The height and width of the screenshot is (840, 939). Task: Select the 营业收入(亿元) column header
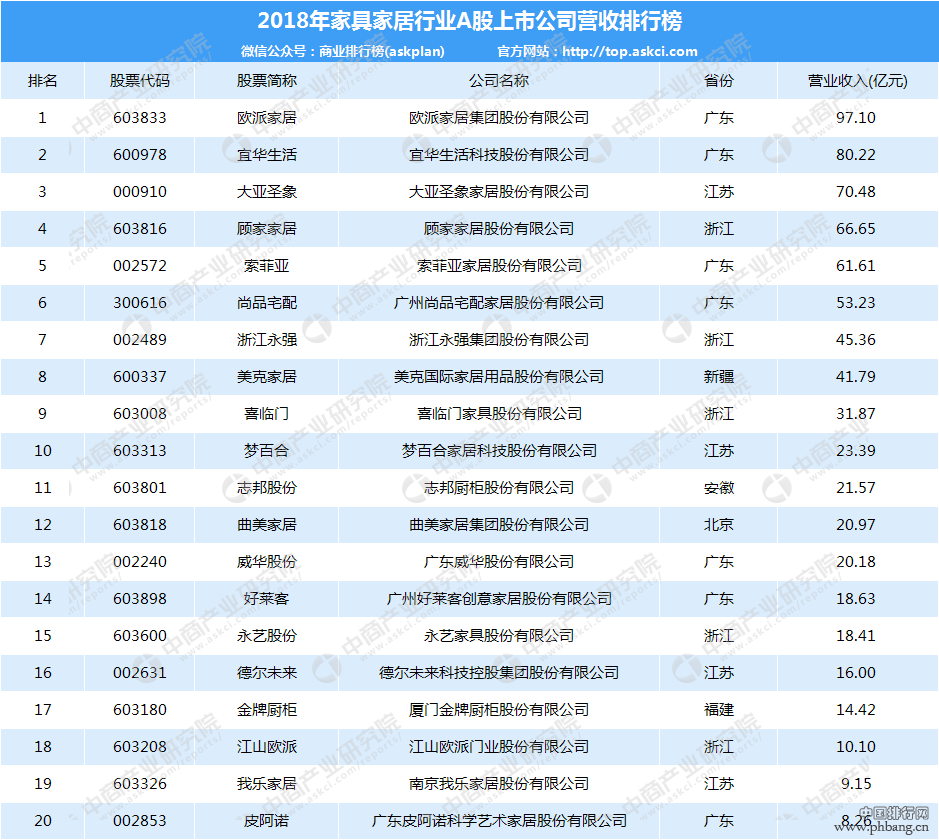[858, 81]
